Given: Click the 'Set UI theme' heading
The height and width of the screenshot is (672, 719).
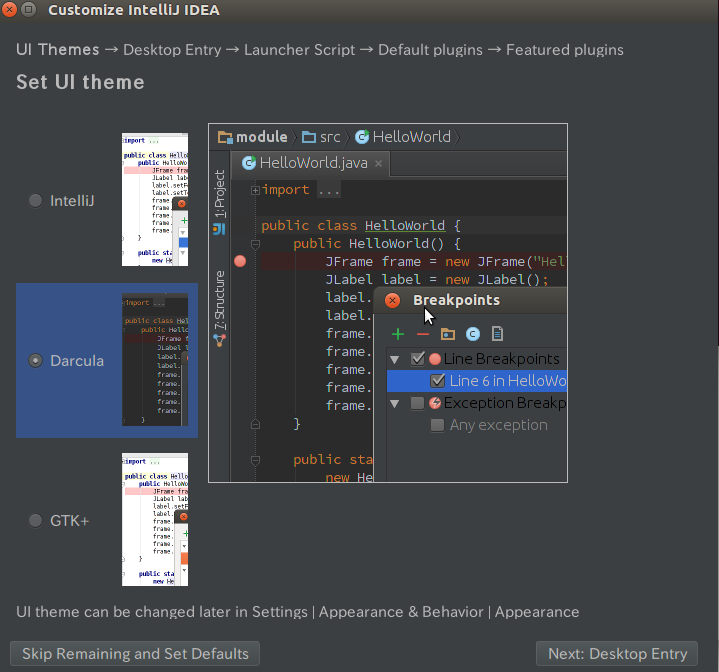Looking at the screenshot, I should tap(80, 82).
